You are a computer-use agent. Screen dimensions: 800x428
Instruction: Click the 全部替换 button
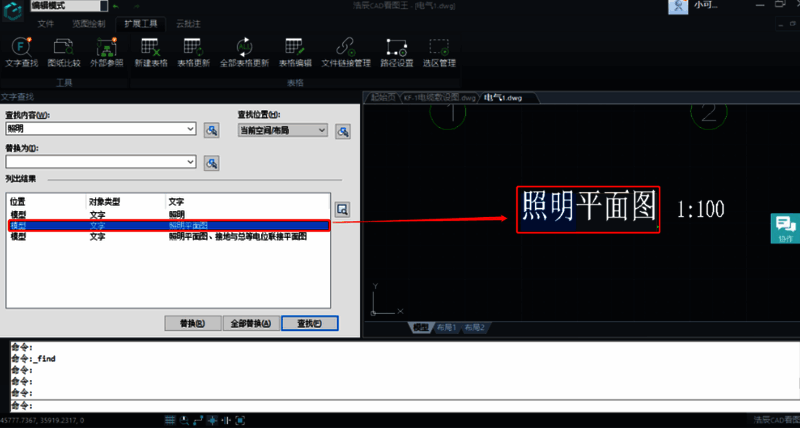(251, 323)
